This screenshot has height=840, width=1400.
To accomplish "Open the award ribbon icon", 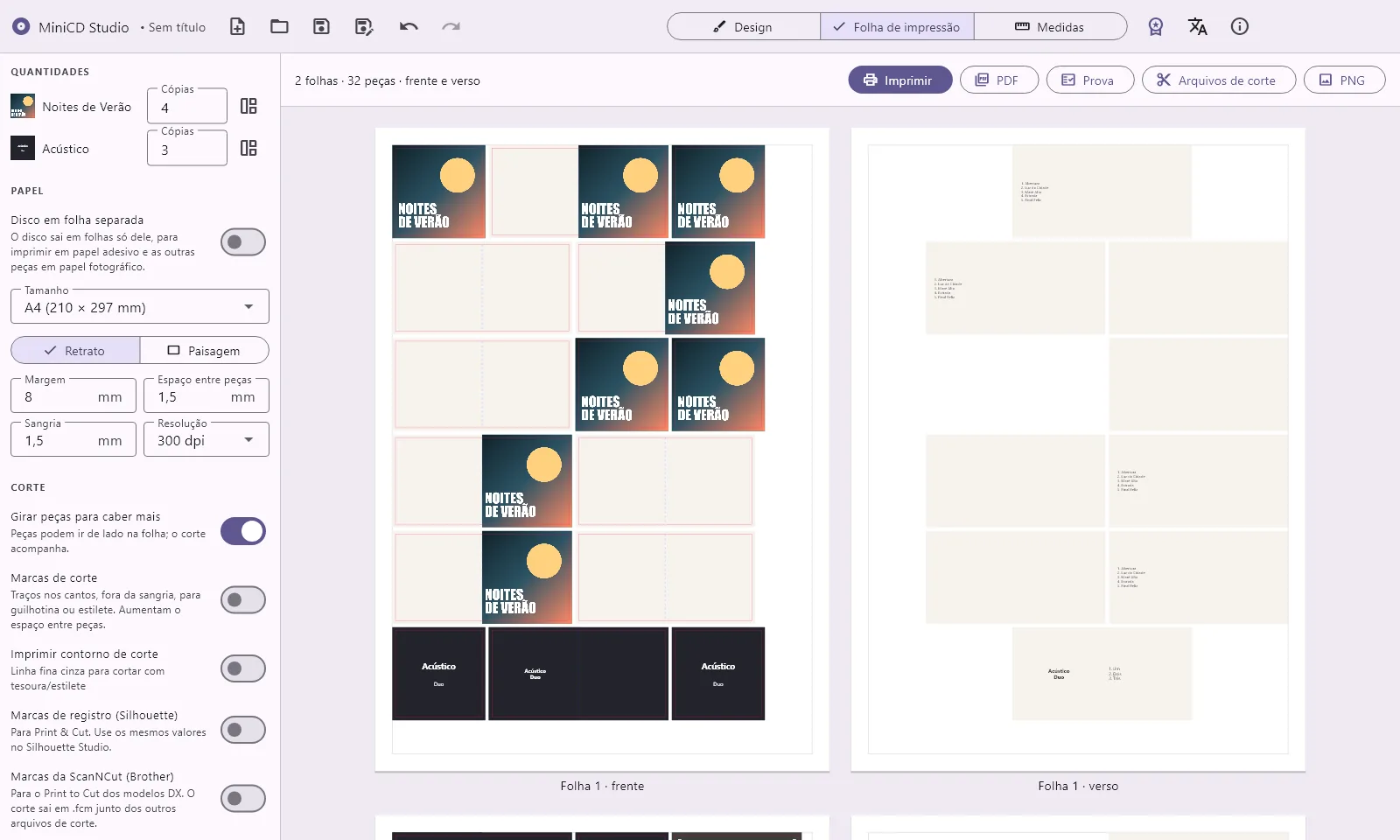I will (1156, 26).
